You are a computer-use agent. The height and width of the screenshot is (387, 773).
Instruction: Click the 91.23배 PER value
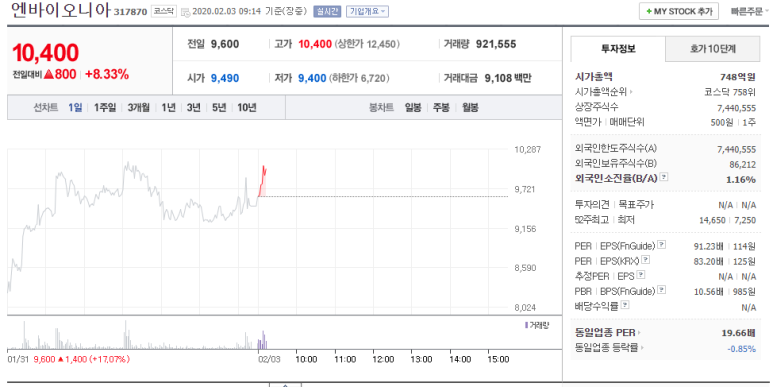[x=708, y=246]
